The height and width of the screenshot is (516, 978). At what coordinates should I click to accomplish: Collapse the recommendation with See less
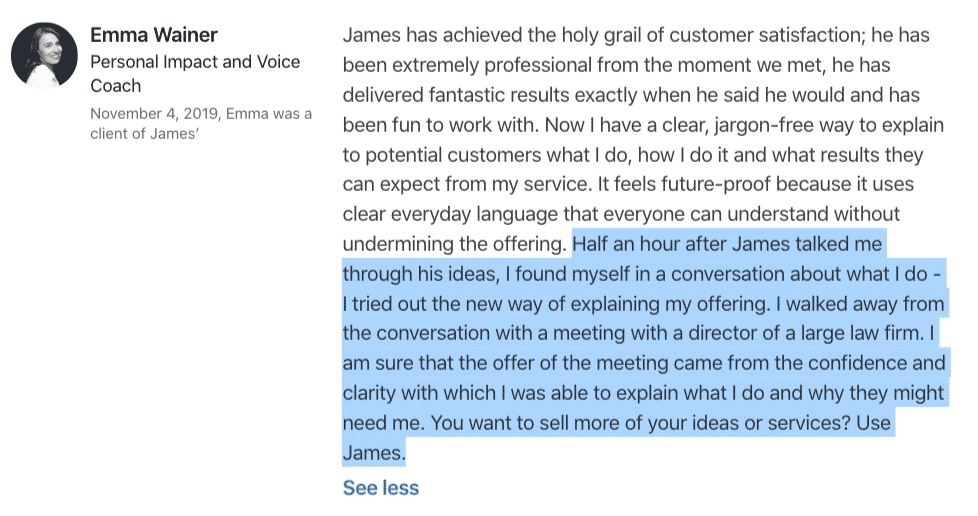380,487
